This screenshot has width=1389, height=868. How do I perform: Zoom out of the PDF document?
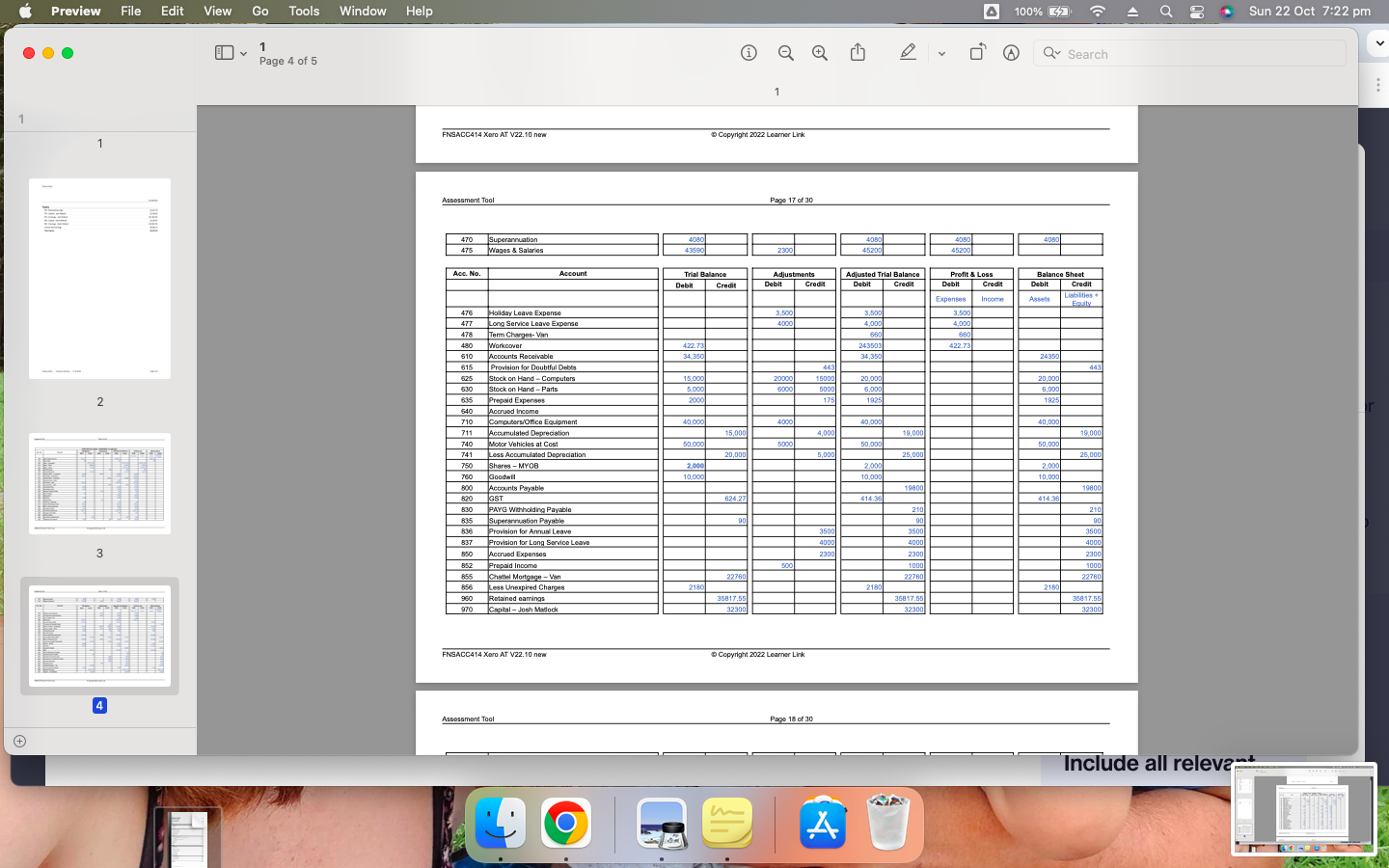click(x=785, y=53)
